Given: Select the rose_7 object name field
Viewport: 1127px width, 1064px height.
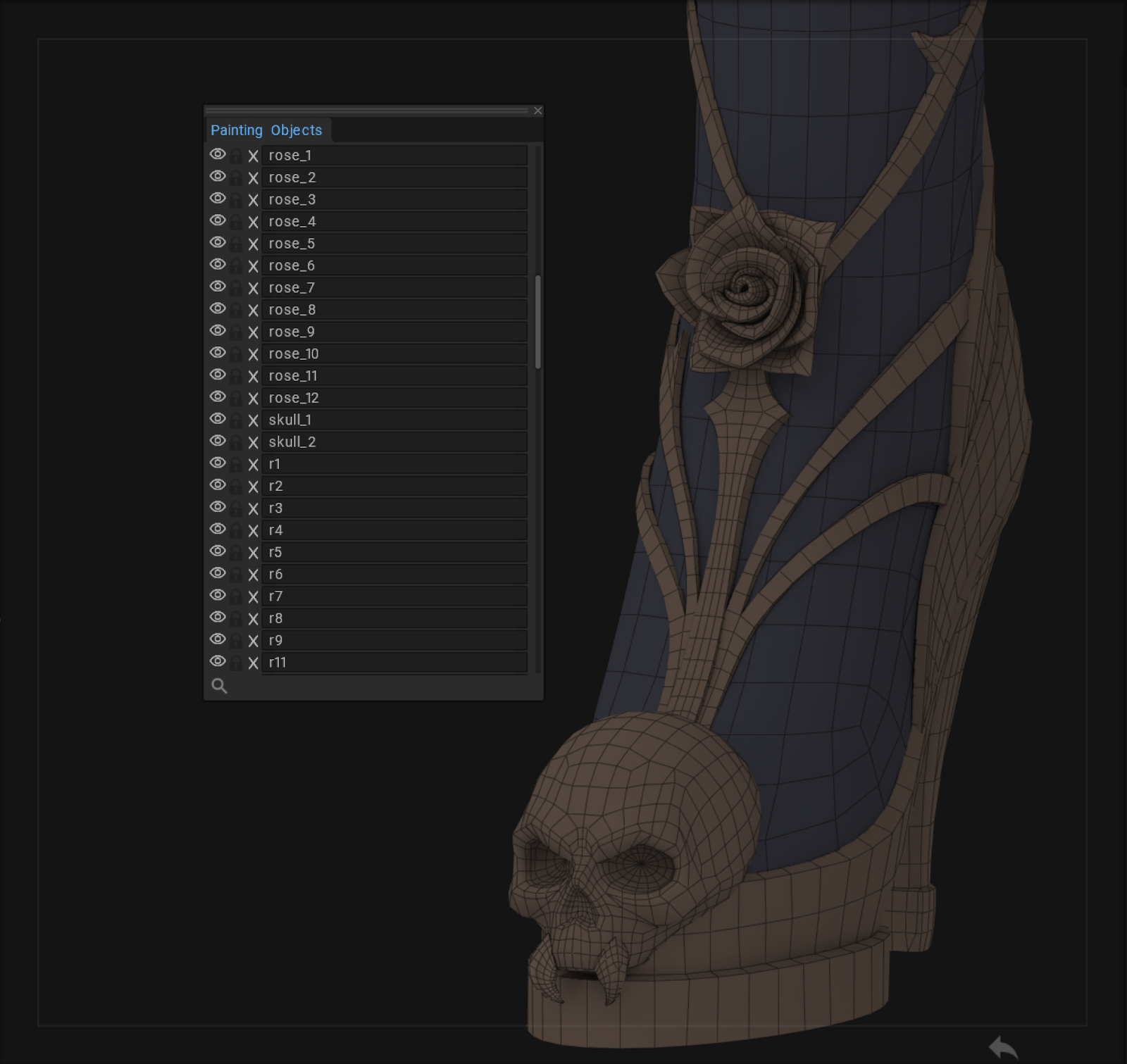Looking at the screenshot, I should click(394, 288).
